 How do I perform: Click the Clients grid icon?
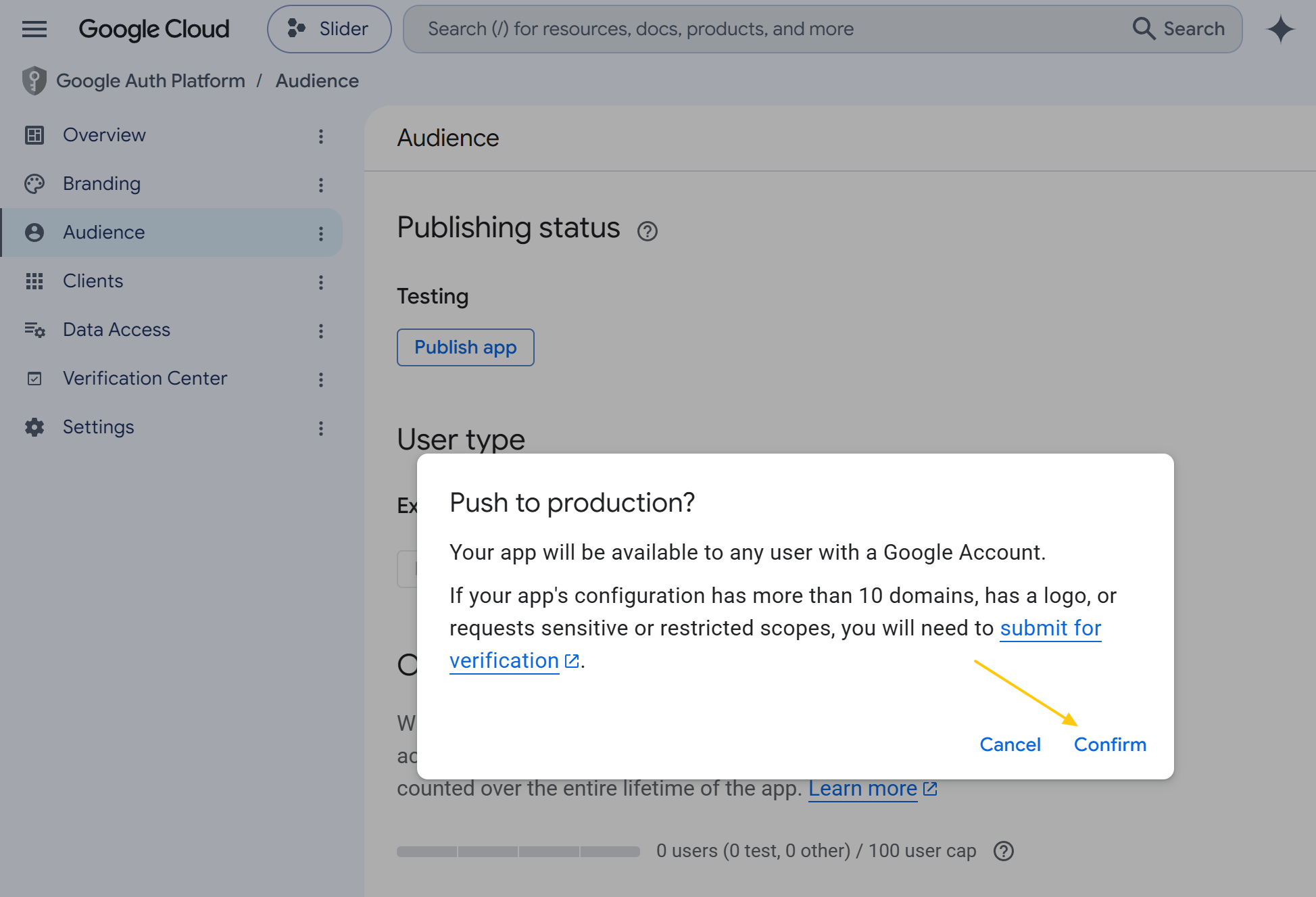34,281
